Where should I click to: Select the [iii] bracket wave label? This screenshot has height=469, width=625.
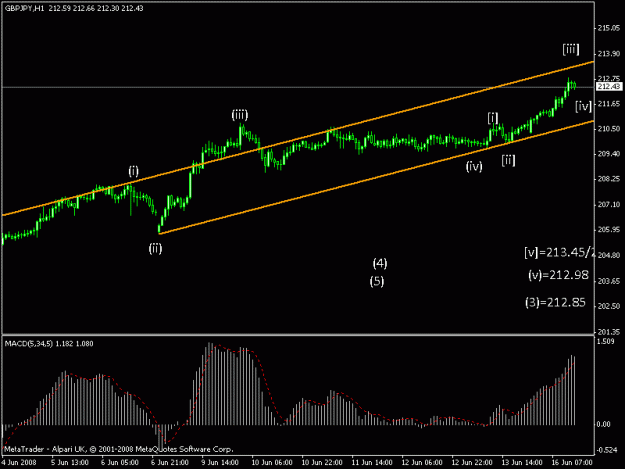[x=571, y=49]
